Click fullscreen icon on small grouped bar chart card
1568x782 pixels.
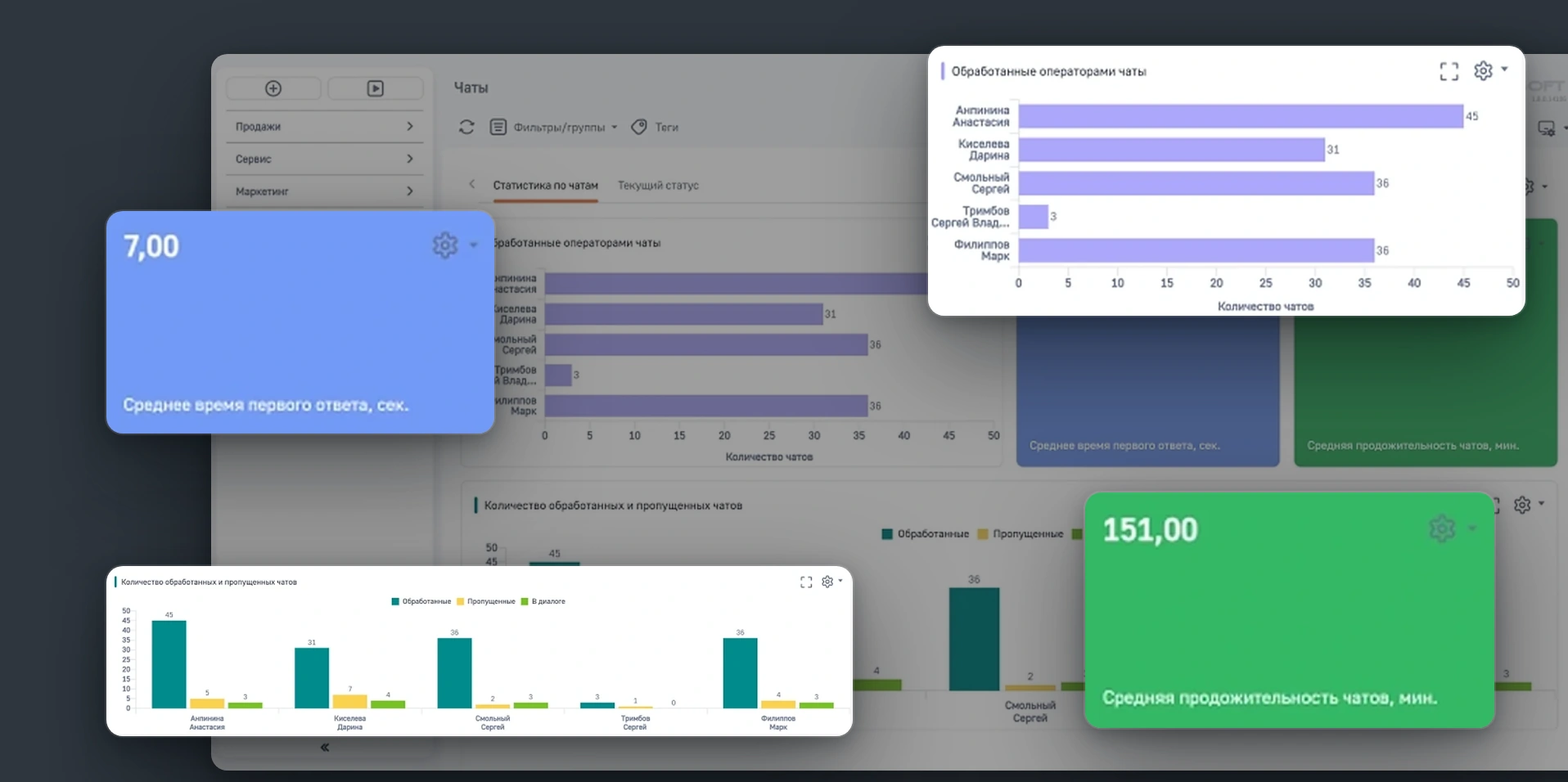(x=806, y=582)
